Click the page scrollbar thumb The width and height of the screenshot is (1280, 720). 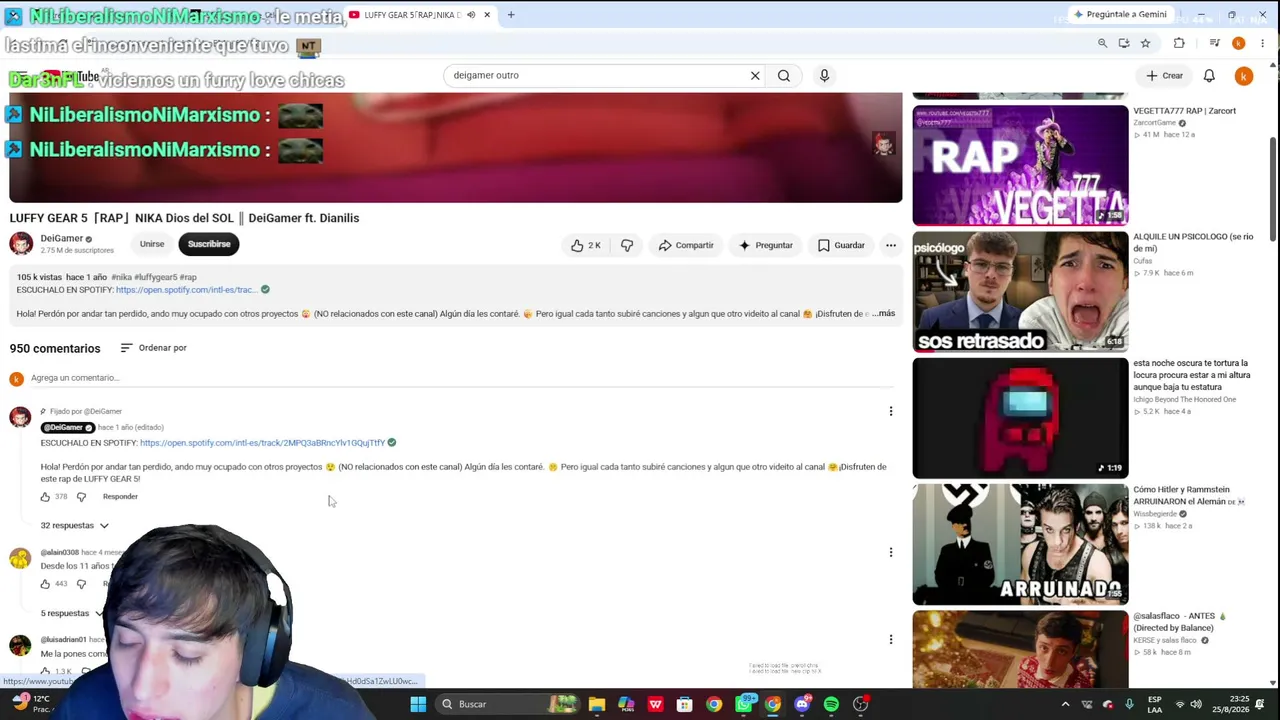coord(1273,188)
